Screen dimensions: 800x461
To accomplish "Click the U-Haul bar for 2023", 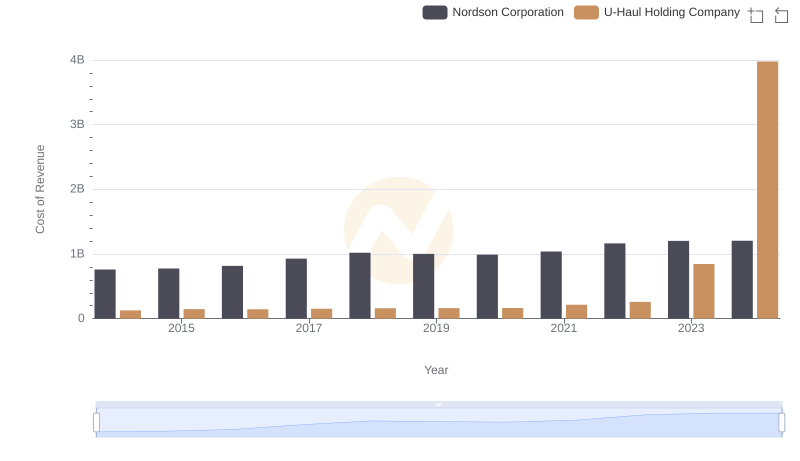I will pos(704,291).
